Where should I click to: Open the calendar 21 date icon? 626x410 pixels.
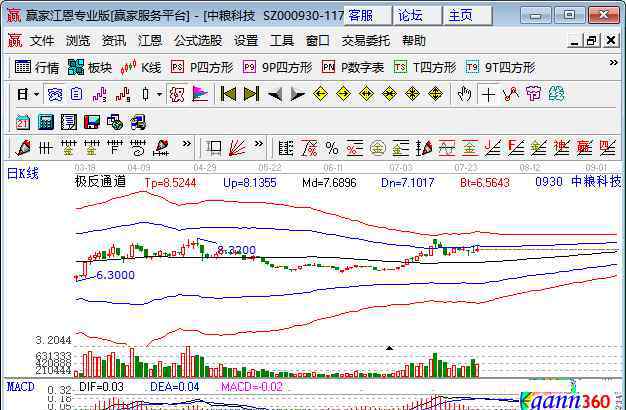pyautogui.click(x=23, y=122)
